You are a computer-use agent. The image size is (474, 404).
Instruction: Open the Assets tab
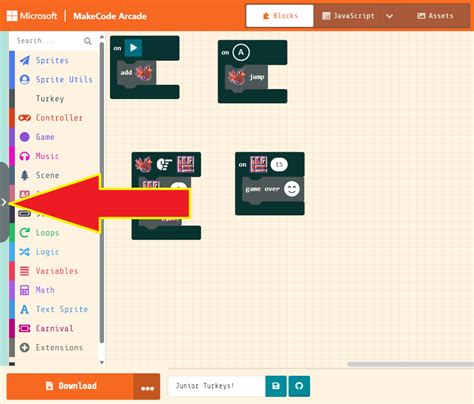[435, 16]
